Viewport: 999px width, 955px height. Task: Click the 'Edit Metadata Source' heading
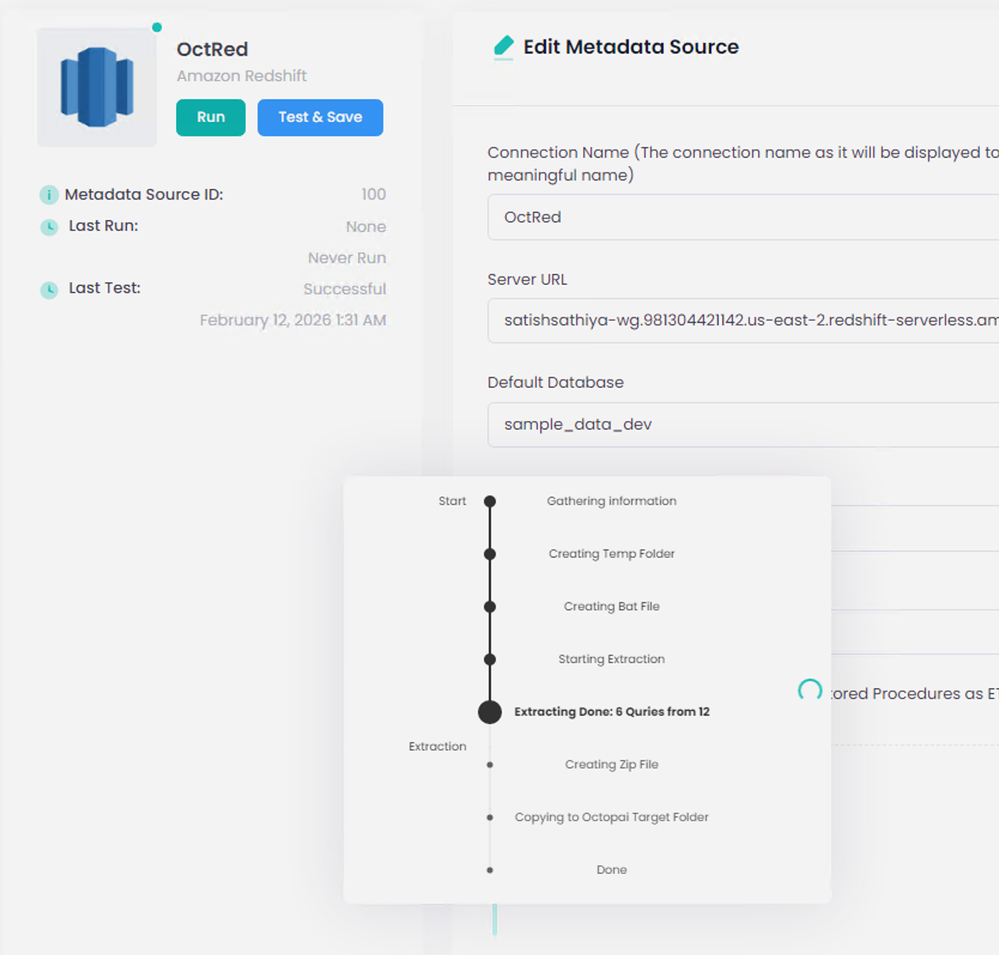click(631, 47)
